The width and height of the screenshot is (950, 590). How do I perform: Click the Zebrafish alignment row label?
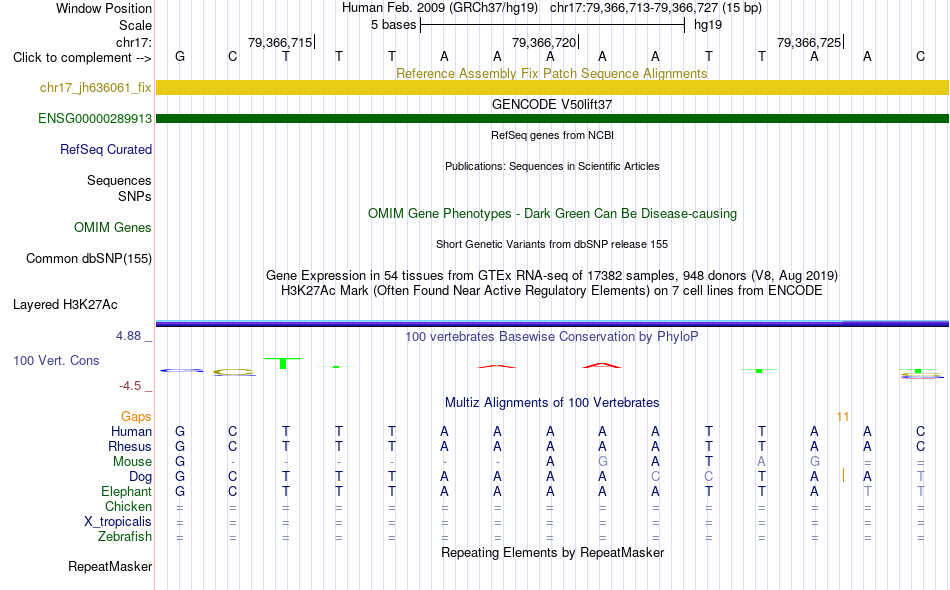pos(125,537)
